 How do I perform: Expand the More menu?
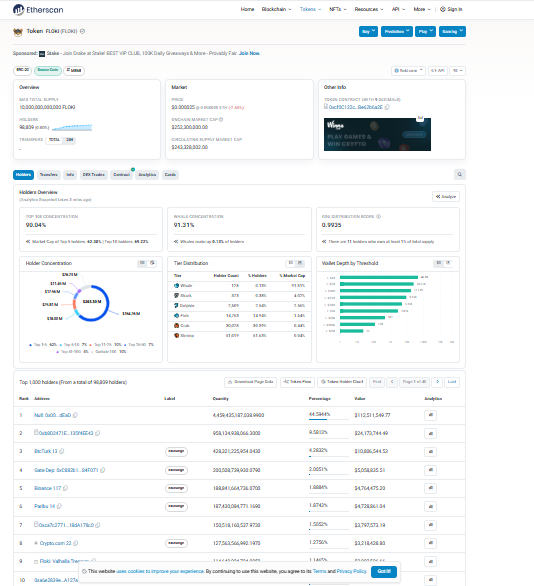click(422, 9)
